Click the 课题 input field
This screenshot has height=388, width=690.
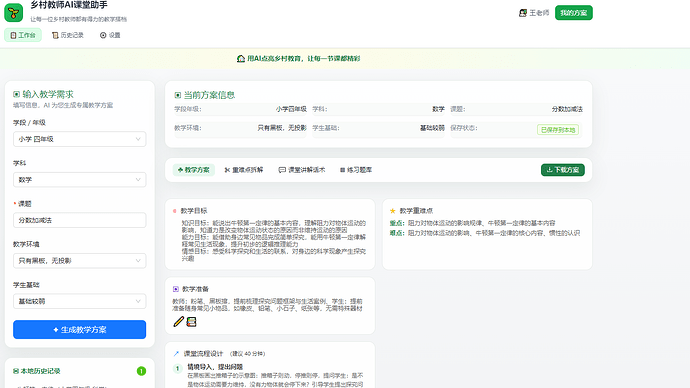[x=80, y=220]
